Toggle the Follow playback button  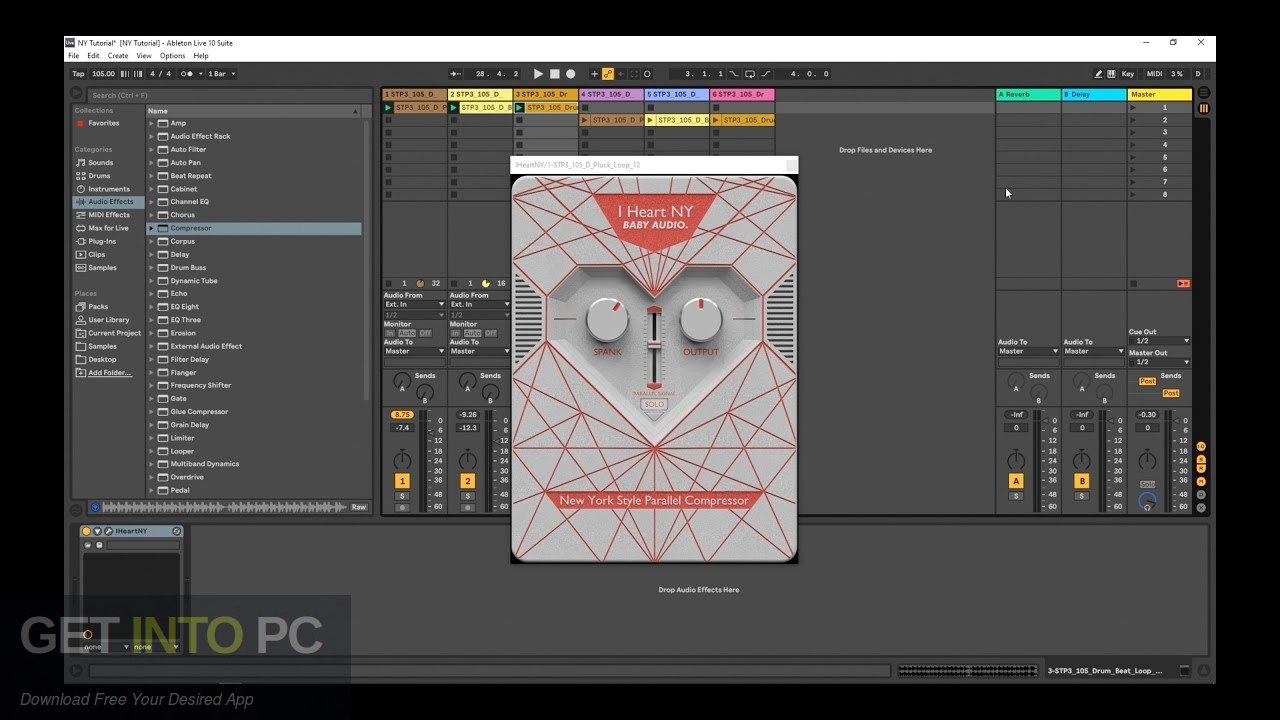[455, 74]
